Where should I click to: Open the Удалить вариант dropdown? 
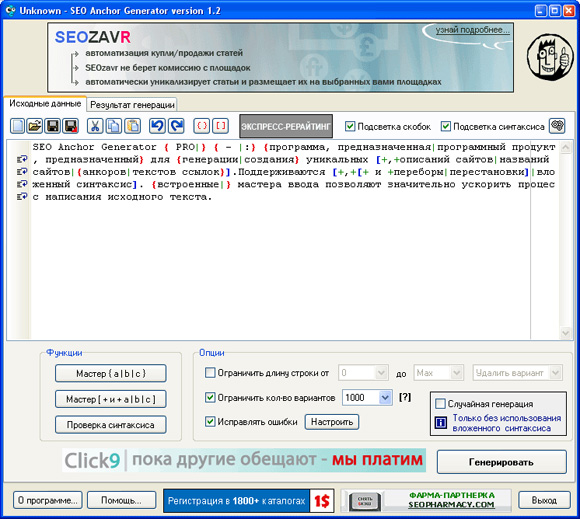click(x=556, y=373)
